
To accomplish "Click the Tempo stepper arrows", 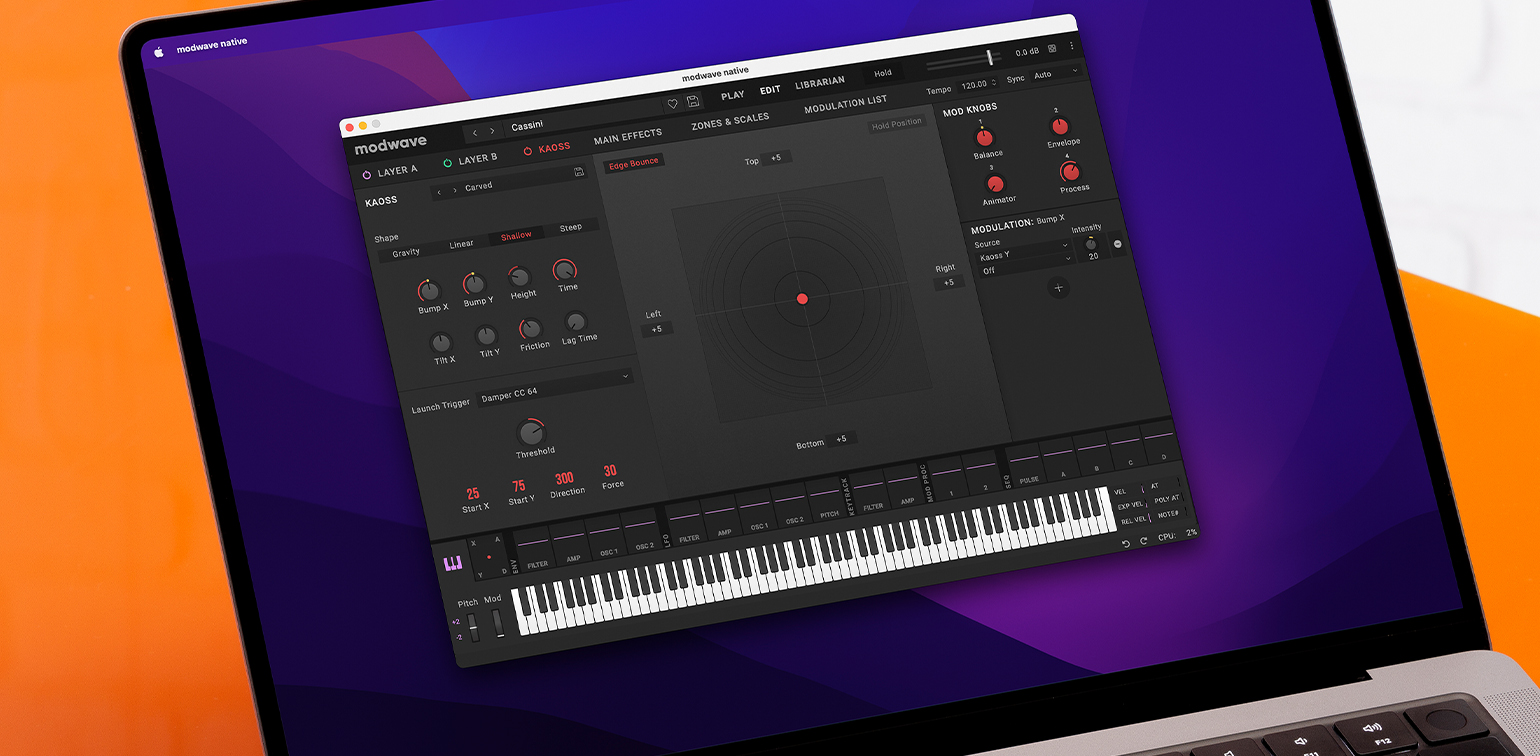I will pos(993,82).
